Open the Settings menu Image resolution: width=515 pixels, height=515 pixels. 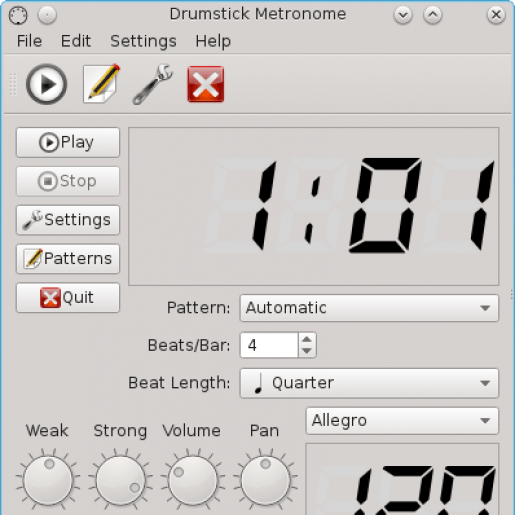[x=143, y=41]
